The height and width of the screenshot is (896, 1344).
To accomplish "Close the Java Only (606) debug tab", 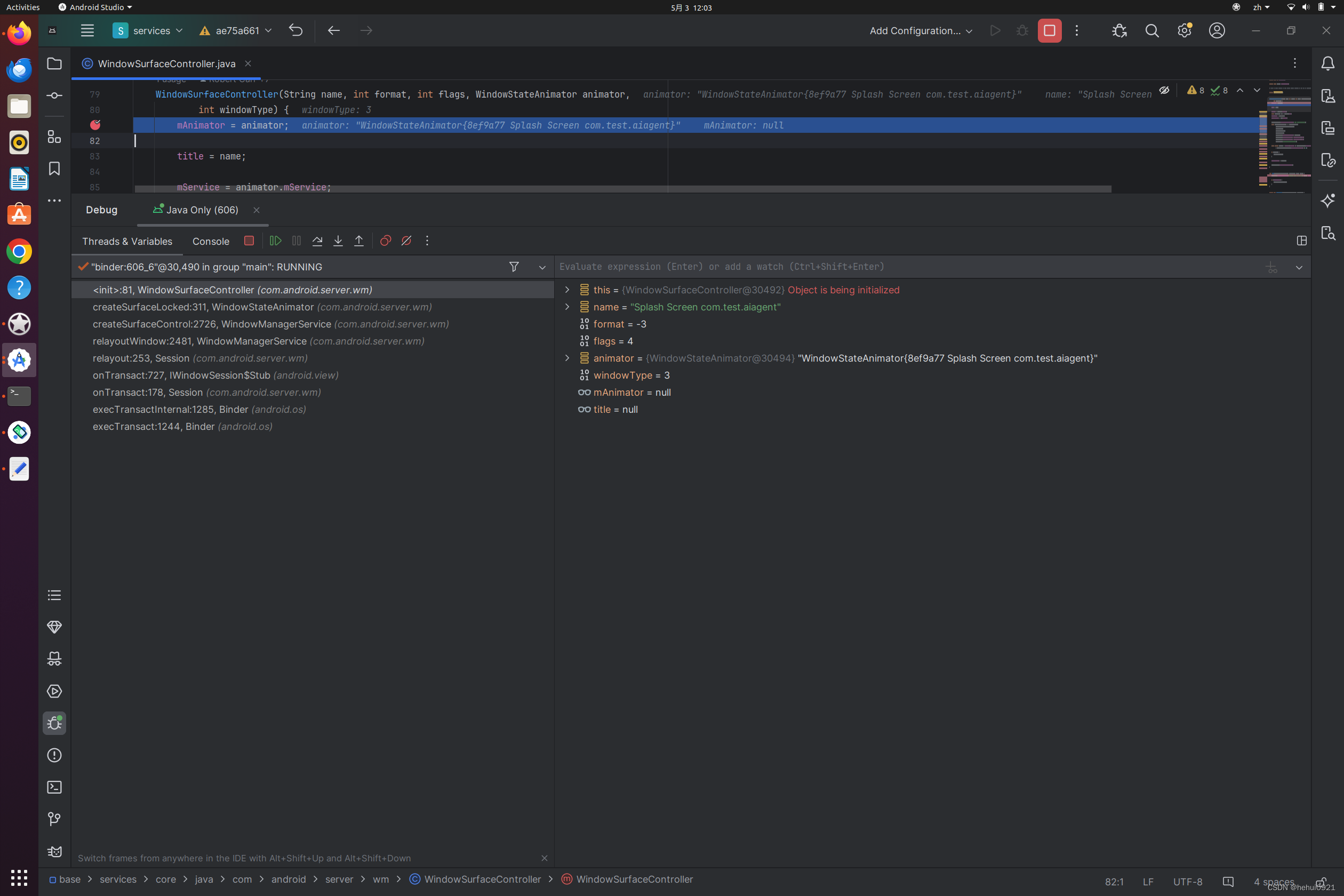I will (x=257, y=210).
